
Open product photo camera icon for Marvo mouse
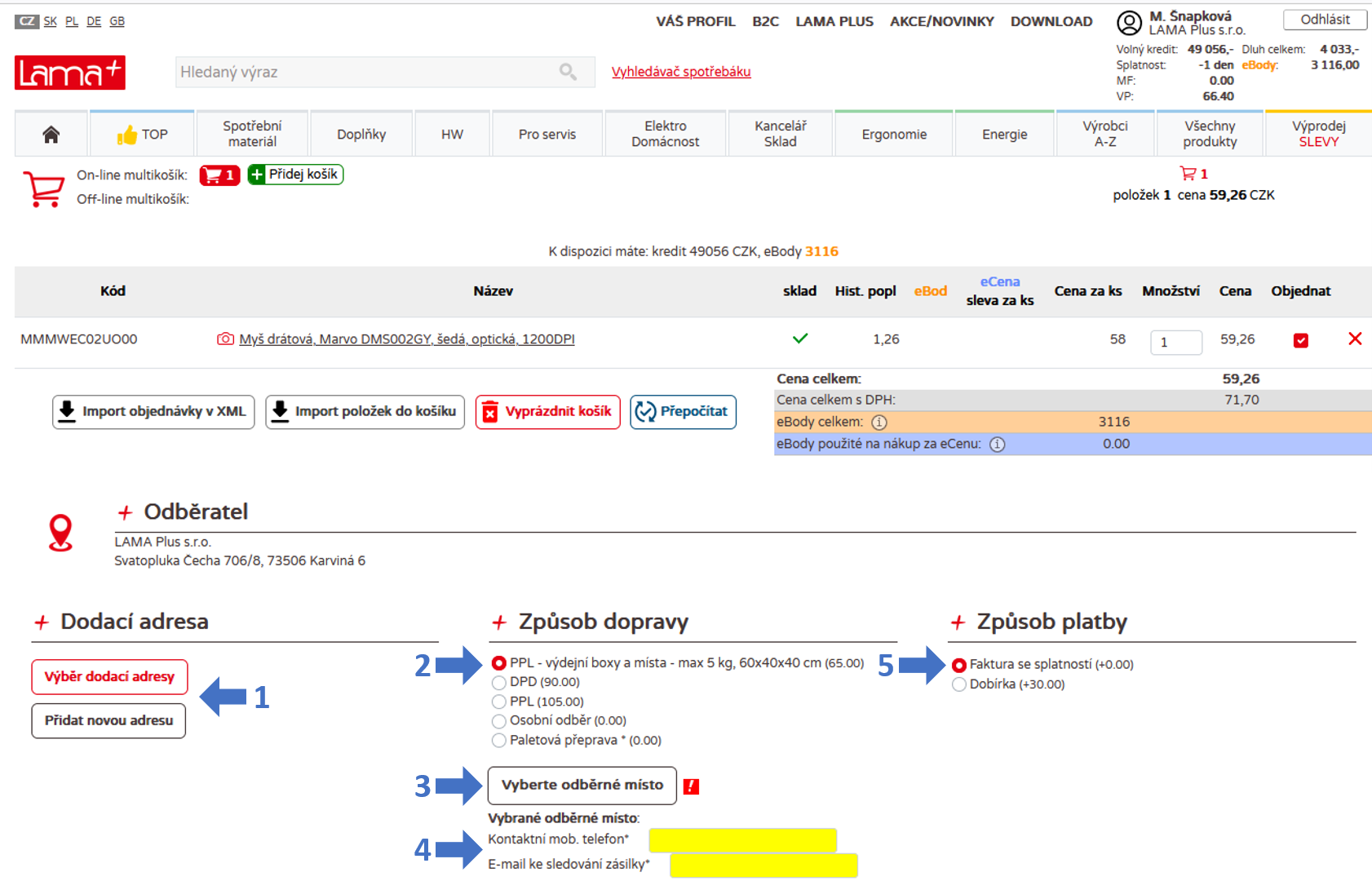coord(225,339)
